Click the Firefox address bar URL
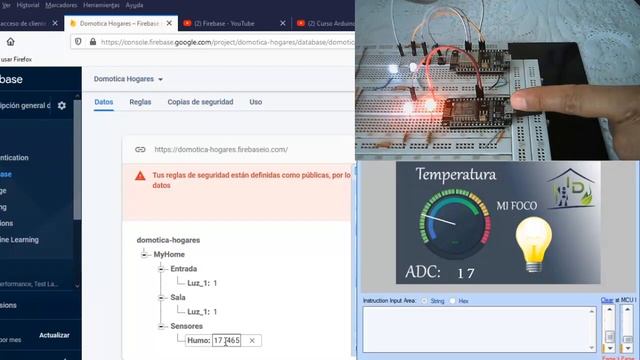640x360 pixels. point(227,42)
